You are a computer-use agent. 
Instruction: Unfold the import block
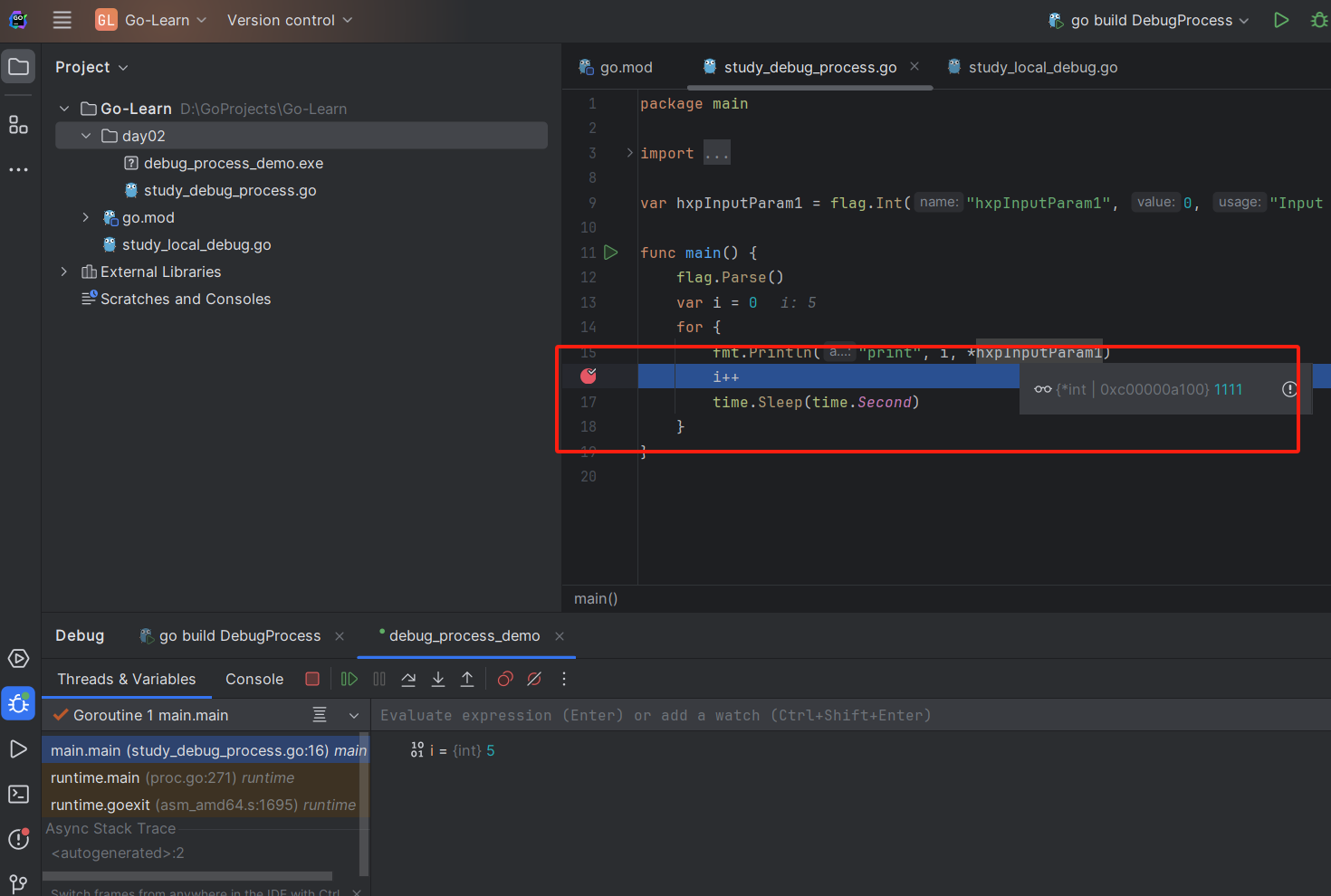pos(630,153)
